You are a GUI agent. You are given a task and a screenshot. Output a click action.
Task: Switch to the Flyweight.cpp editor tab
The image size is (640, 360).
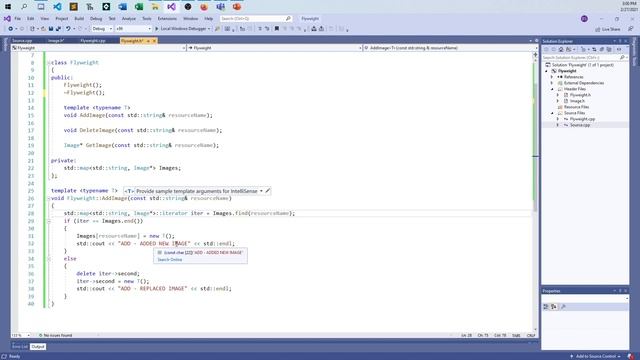(x=93, y=41)
